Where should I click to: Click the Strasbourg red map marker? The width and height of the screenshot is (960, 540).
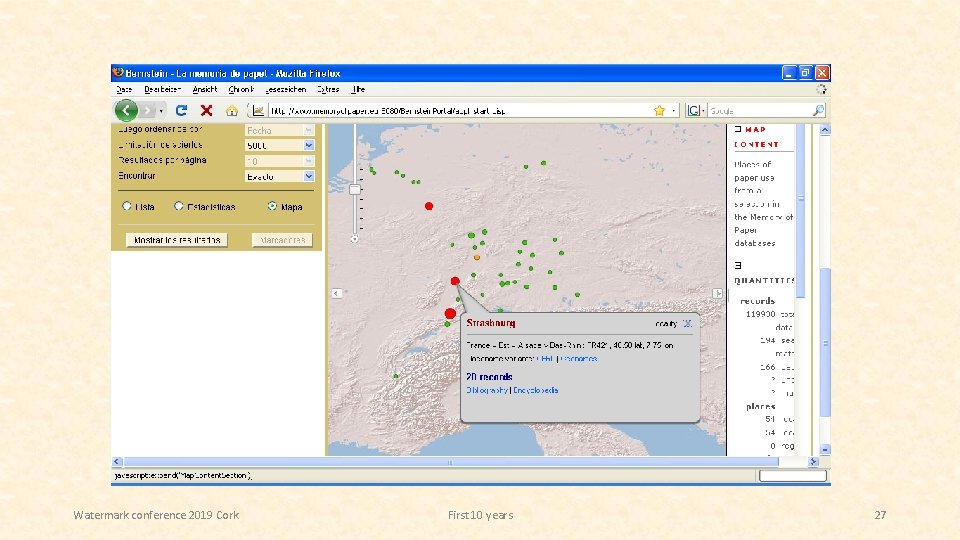pyautogui.click(x=455, y=281)
